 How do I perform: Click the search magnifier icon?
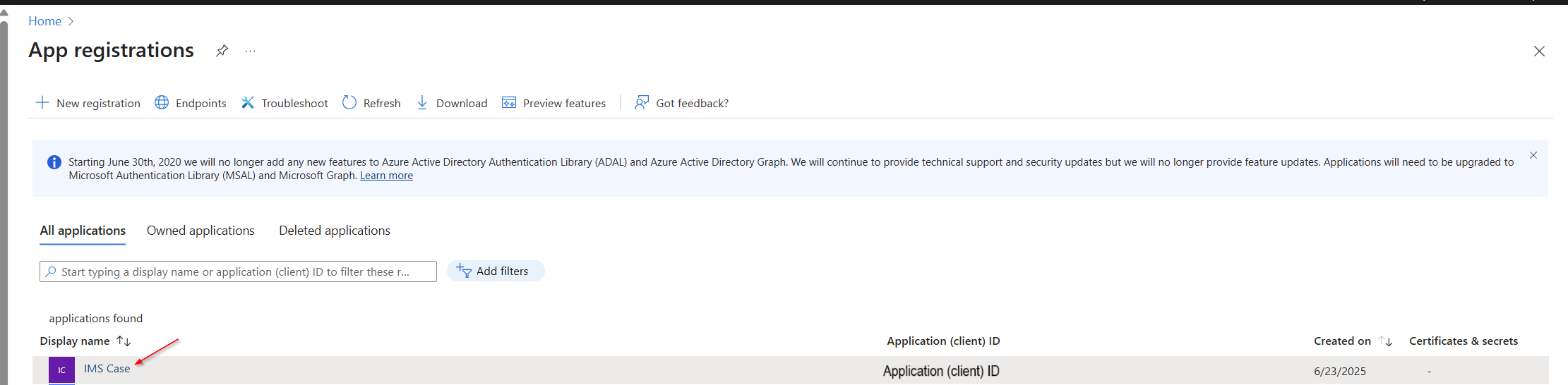(x=51, y=271)
